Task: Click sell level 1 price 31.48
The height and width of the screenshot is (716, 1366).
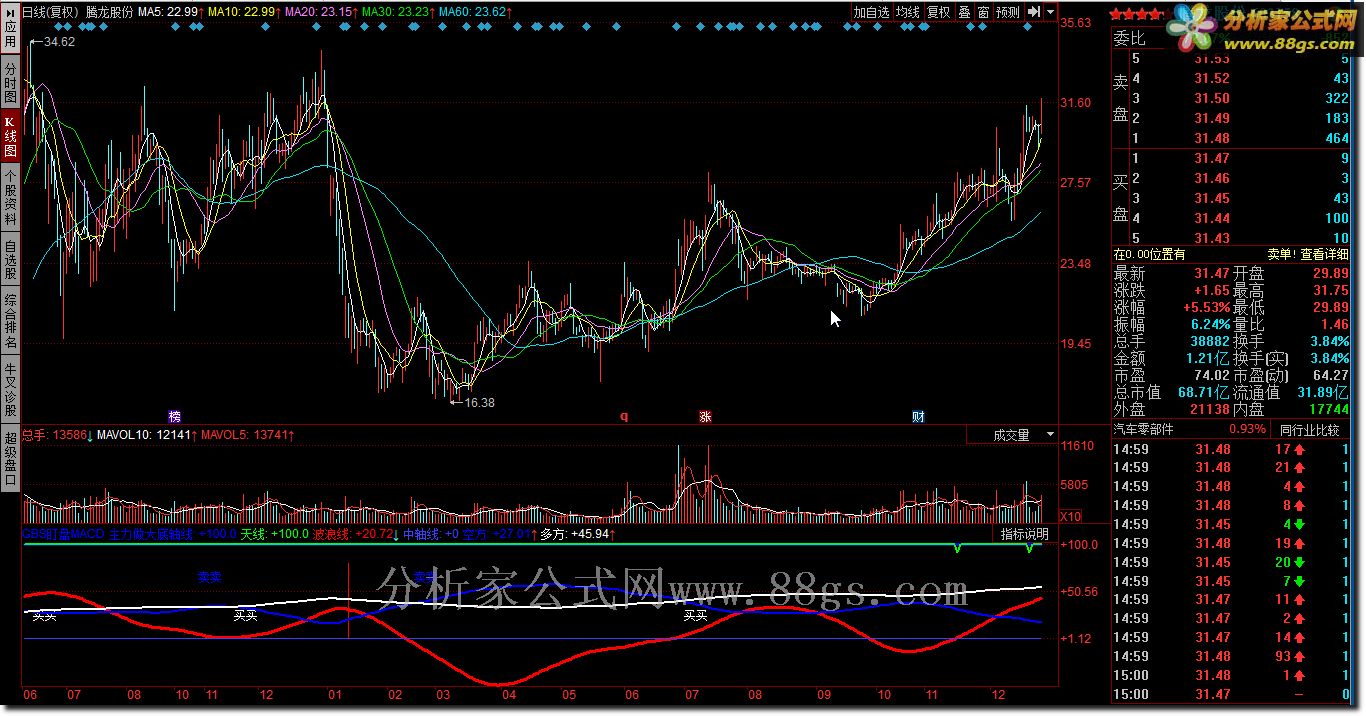Action: tap(1212, 138)
